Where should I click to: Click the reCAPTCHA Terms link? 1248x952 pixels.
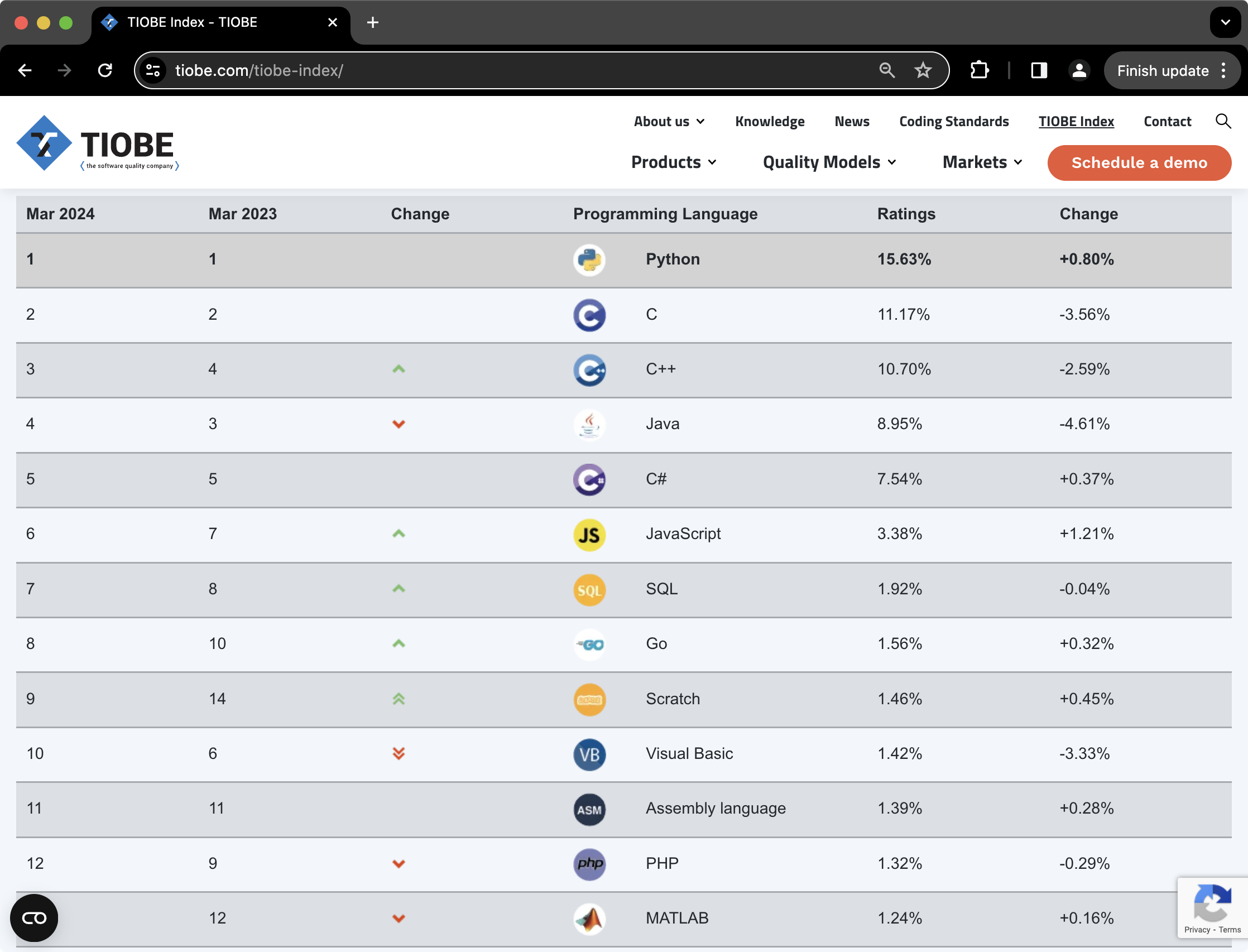click(x=1229, y=930)
